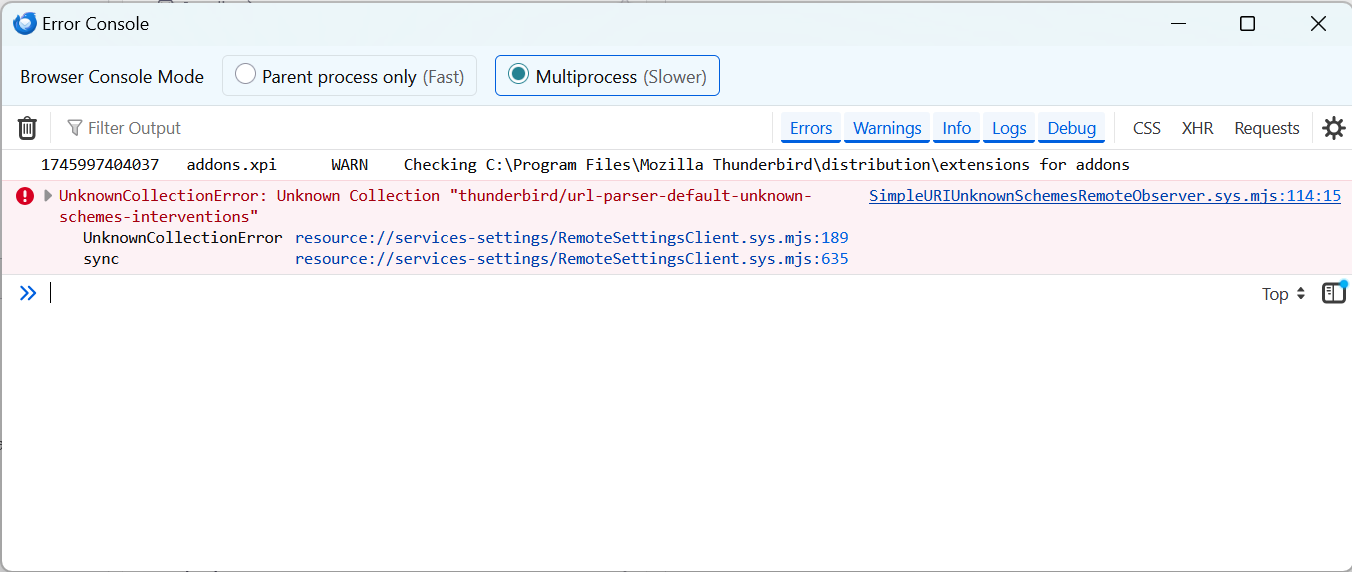Click the console prompt chevron icon
This screenshot has width=1352, height=572.
pos(28,292)
